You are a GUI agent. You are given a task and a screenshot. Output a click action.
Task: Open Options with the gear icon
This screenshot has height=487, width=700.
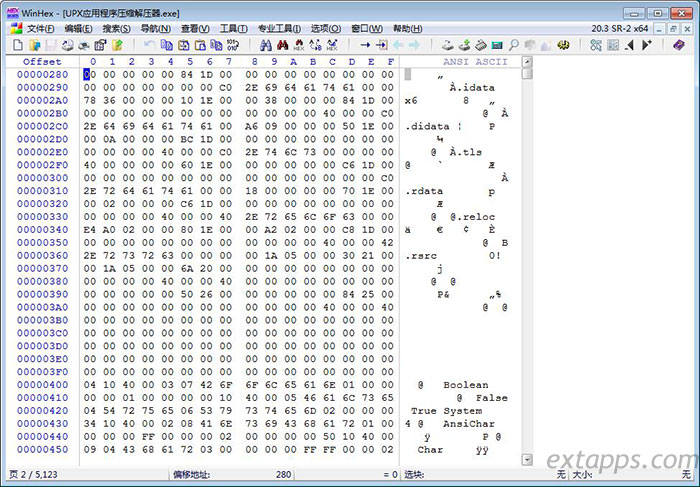[x=563, y=45]
